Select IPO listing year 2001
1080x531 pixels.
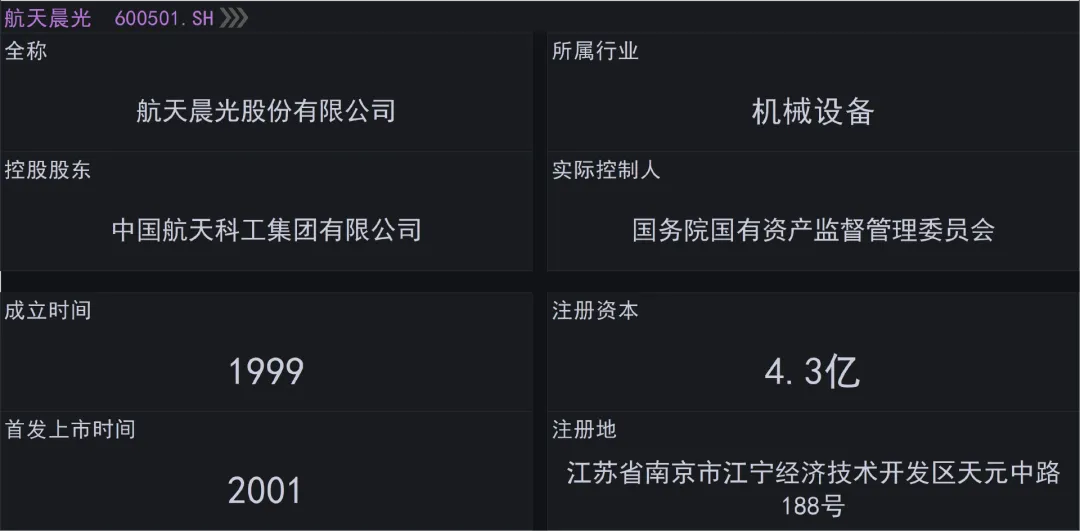(265, 491)
